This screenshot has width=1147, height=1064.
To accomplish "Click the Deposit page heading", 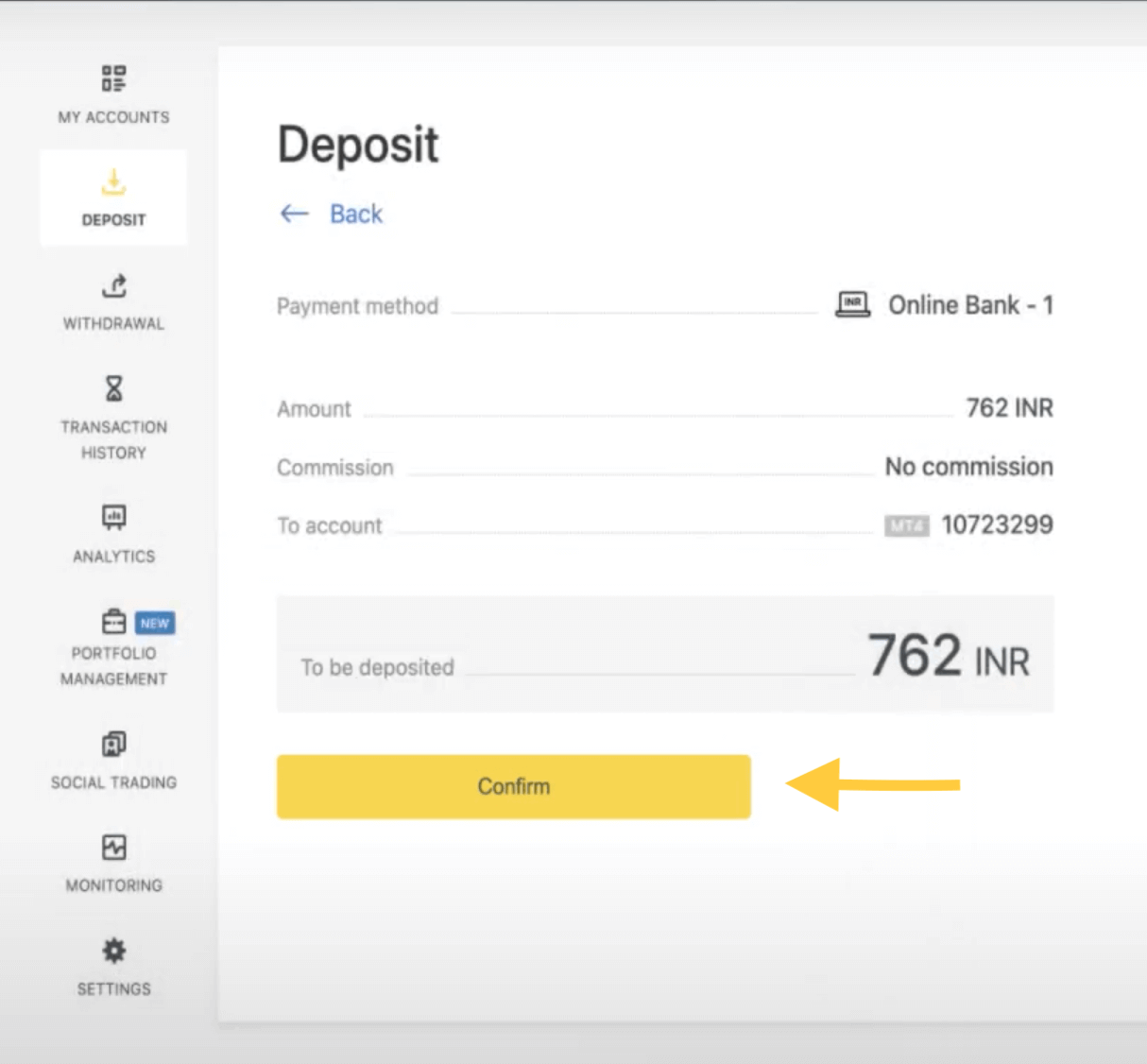I will click(x=358, y=146).
